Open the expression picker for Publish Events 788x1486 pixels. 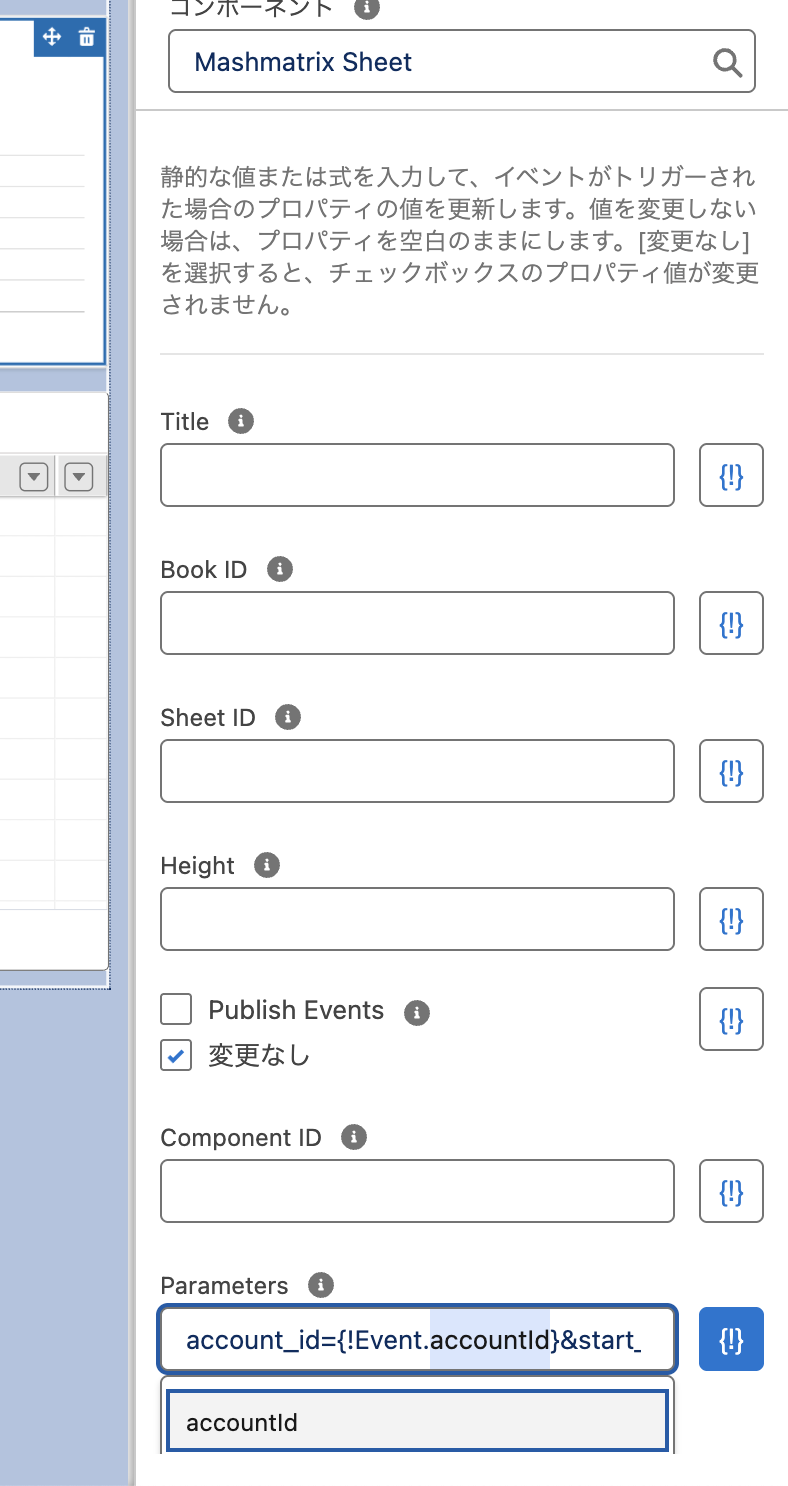(731, 1019)
